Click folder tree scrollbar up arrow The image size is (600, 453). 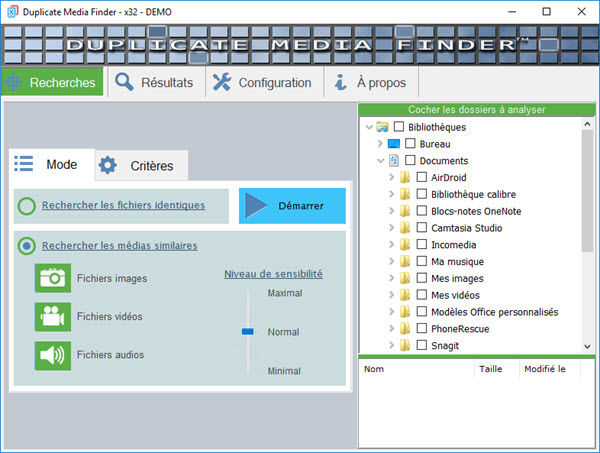point(587,124)
